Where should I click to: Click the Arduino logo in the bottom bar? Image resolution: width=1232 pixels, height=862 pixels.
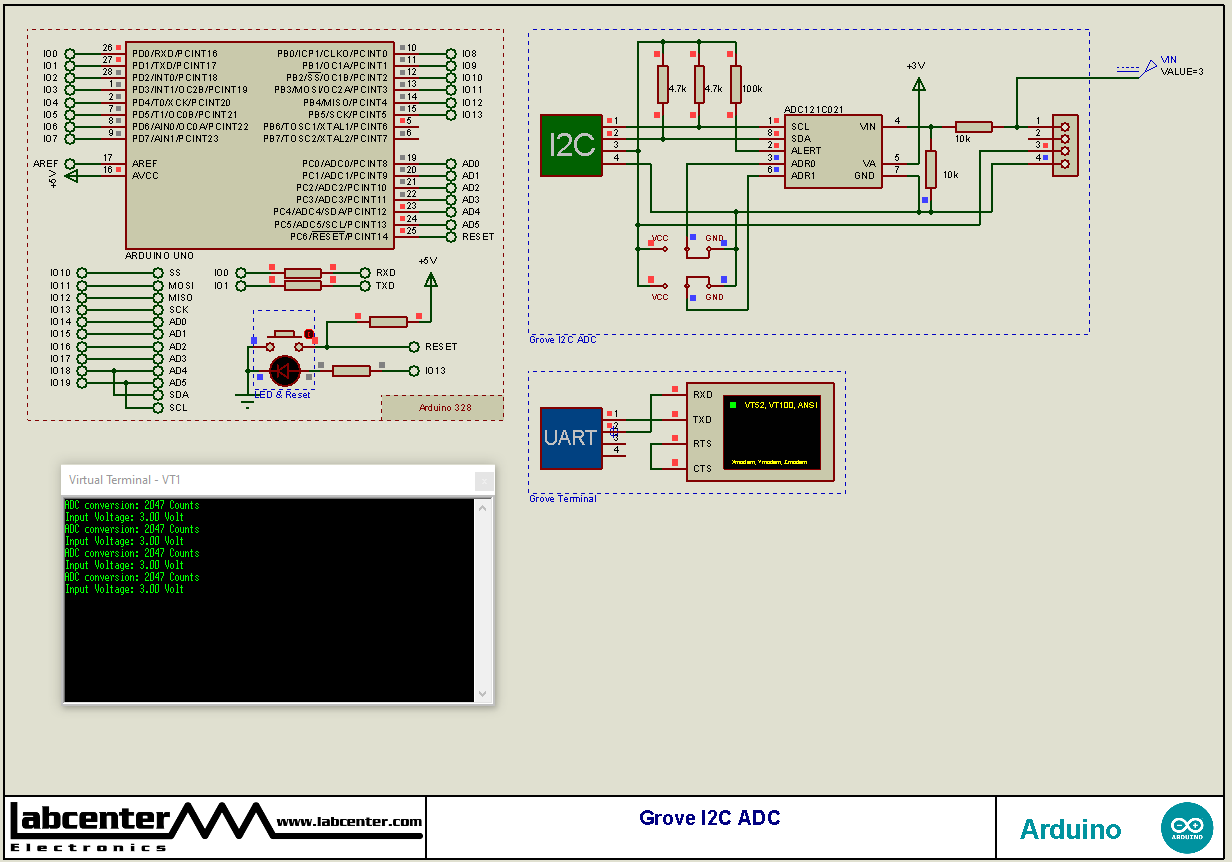click(x=1187, y=827)
